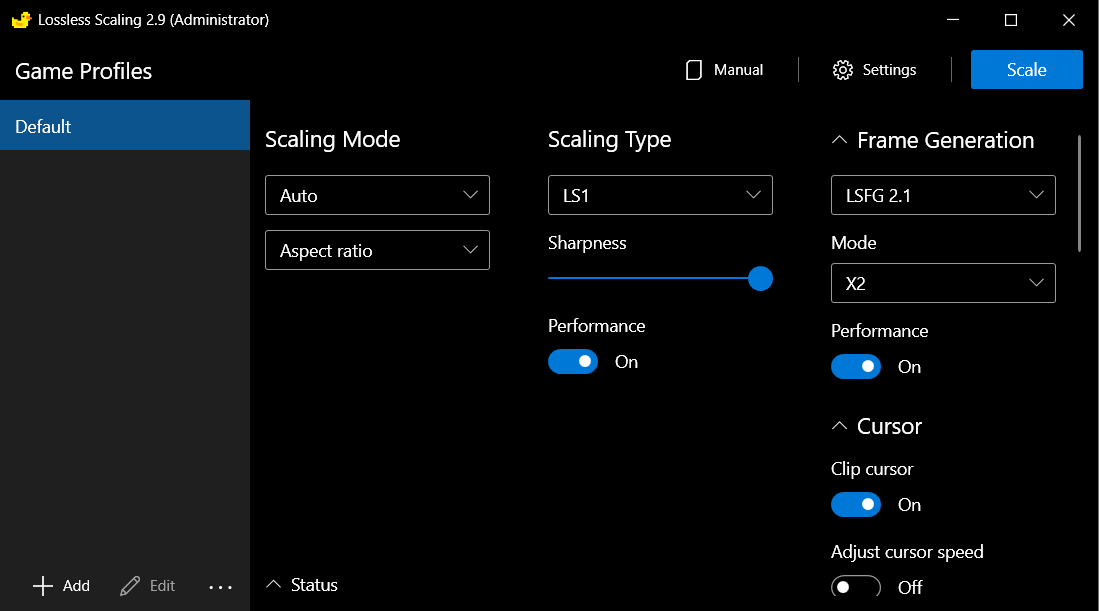Open the LSFG 2.1 frame generation dropdown
The height and width of the screenshot is (611, 1099).
pyautogui.click(x=943, y=195)
